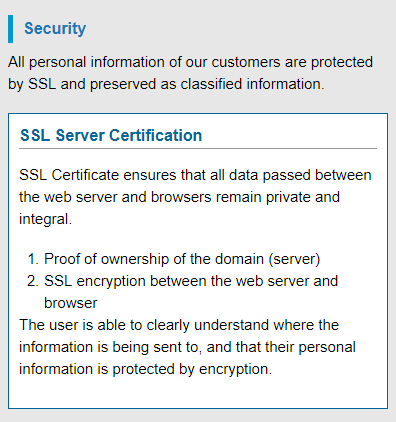Image resolution: width=396 pixels, height=422 pixels.
Task: Click the number 2 list marker
Action: tap(33, 281)
